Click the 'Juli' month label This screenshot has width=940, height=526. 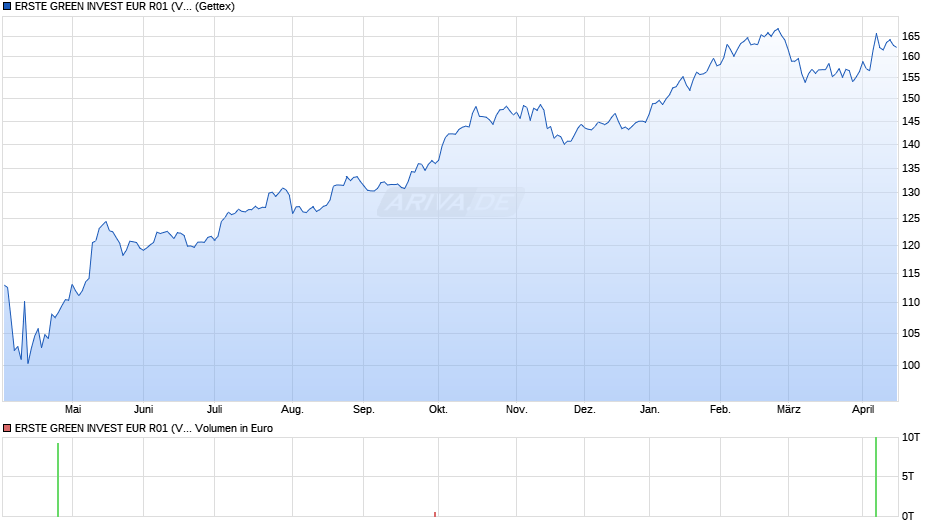[x=215, y=409]
